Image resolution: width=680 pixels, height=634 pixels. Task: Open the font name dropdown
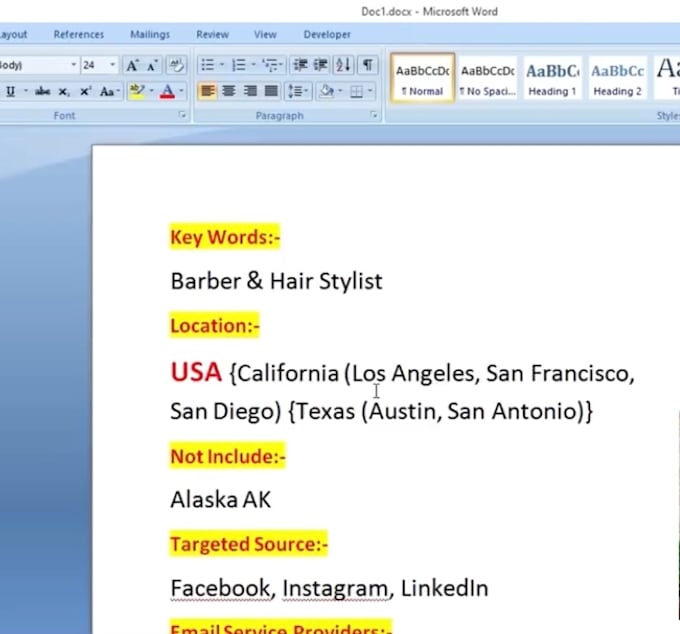tap(74, 65)
